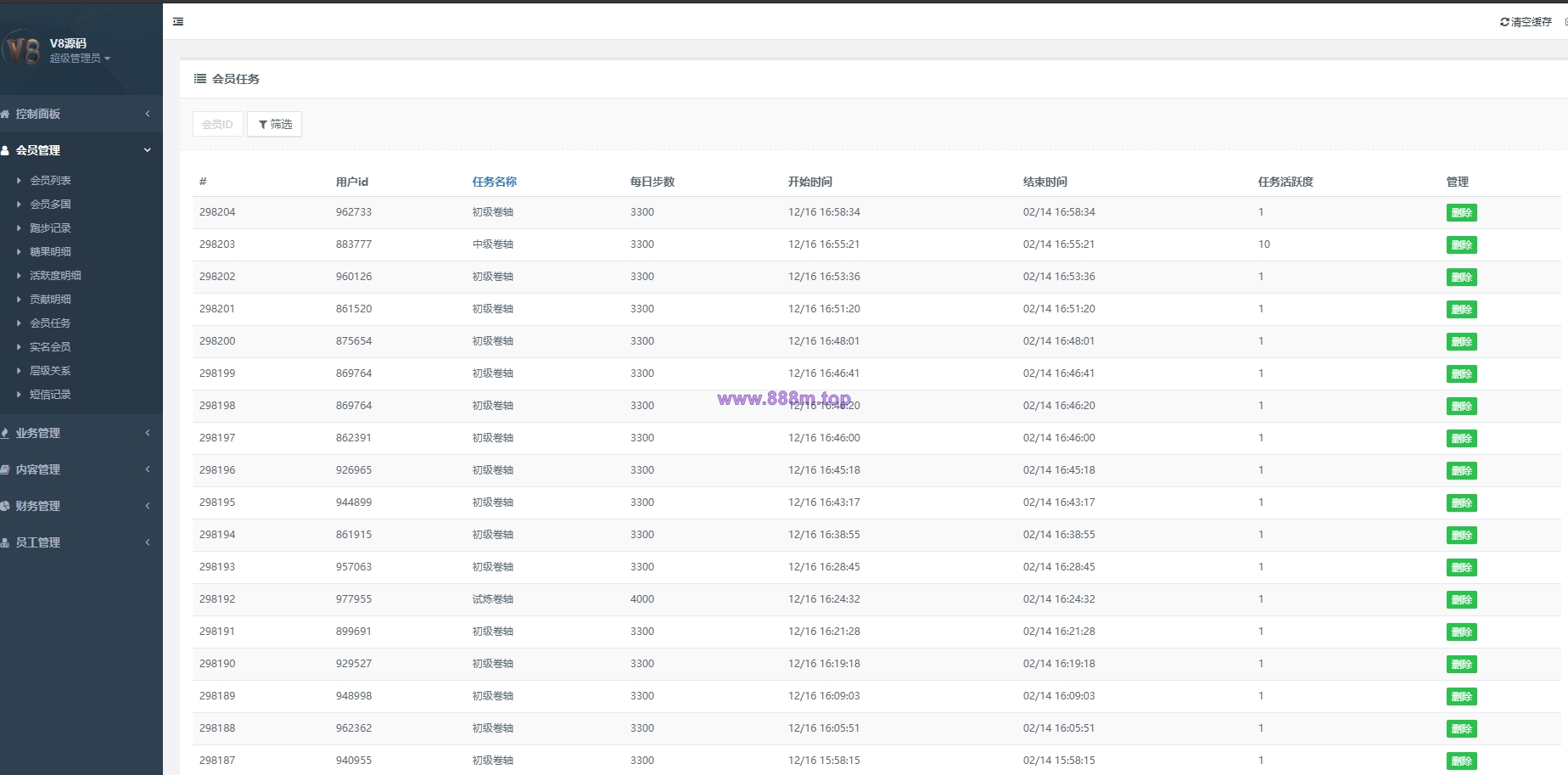Sort by the 任务名称 column header
This screenshot has height=775, width=1568.
tap(494, 182)
